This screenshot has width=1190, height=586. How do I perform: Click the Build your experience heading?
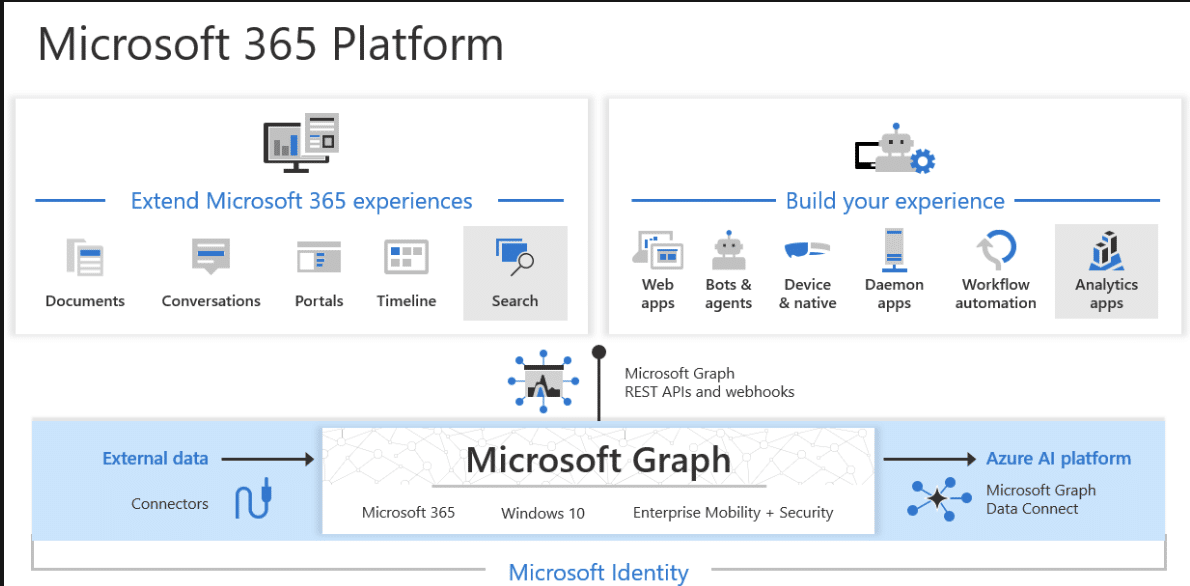pyautogui.click(x=895, y=201)
